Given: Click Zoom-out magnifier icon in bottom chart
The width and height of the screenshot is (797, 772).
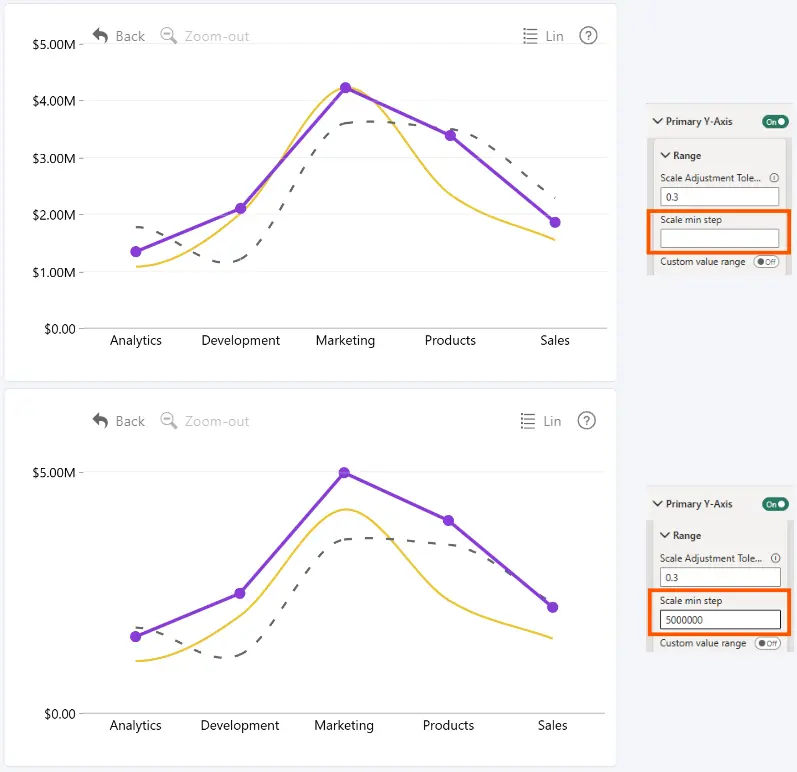Looking at the screenshot, I should tap(168, 421).
